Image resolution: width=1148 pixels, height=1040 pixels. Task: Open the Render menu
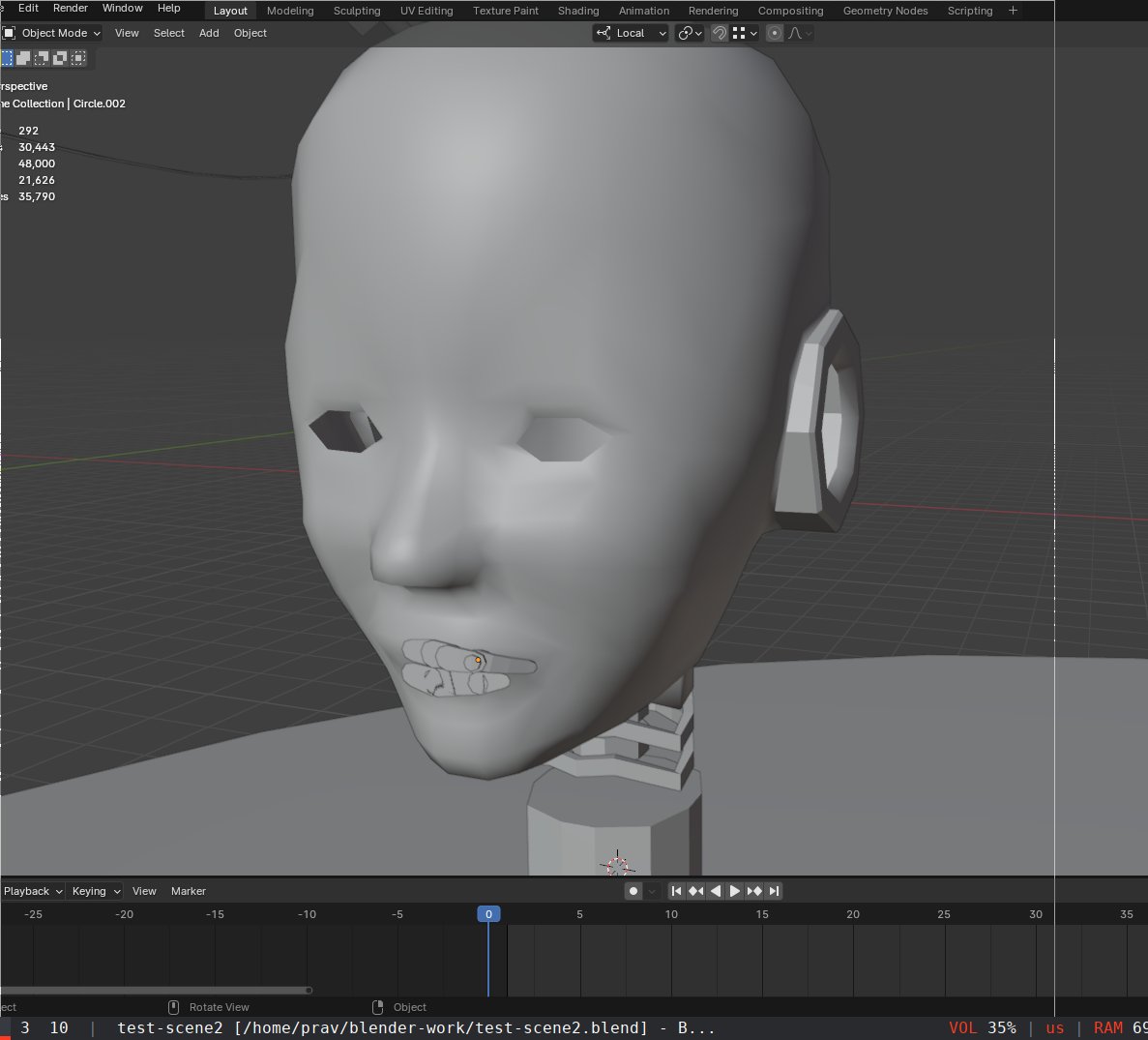pos(70,8)
